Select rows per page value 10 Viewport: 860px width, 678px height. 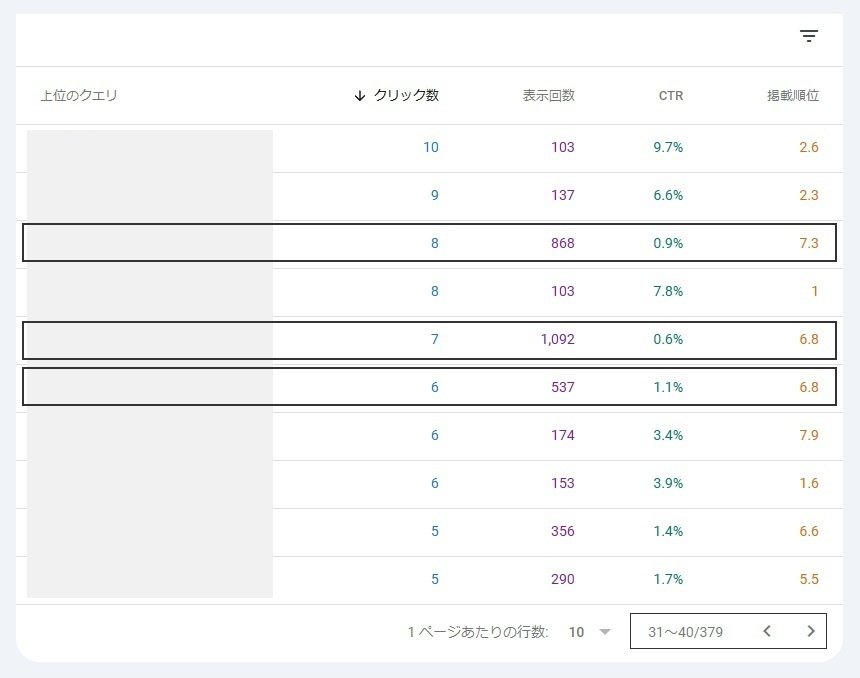pos(576,632)
